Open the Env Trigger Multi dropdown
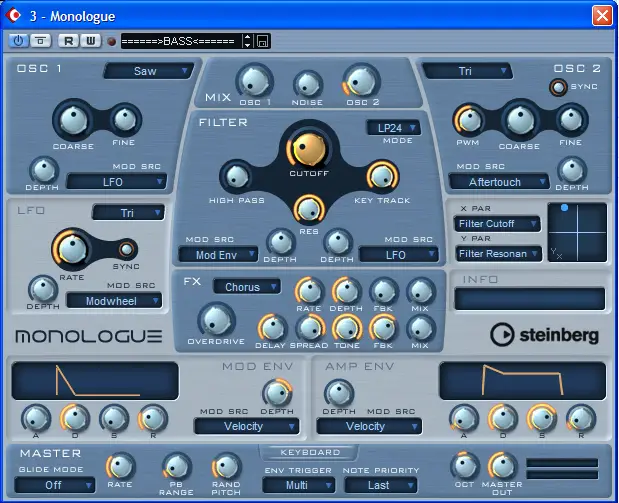Viewport: 619px width, 503px height. click(298, 485)
